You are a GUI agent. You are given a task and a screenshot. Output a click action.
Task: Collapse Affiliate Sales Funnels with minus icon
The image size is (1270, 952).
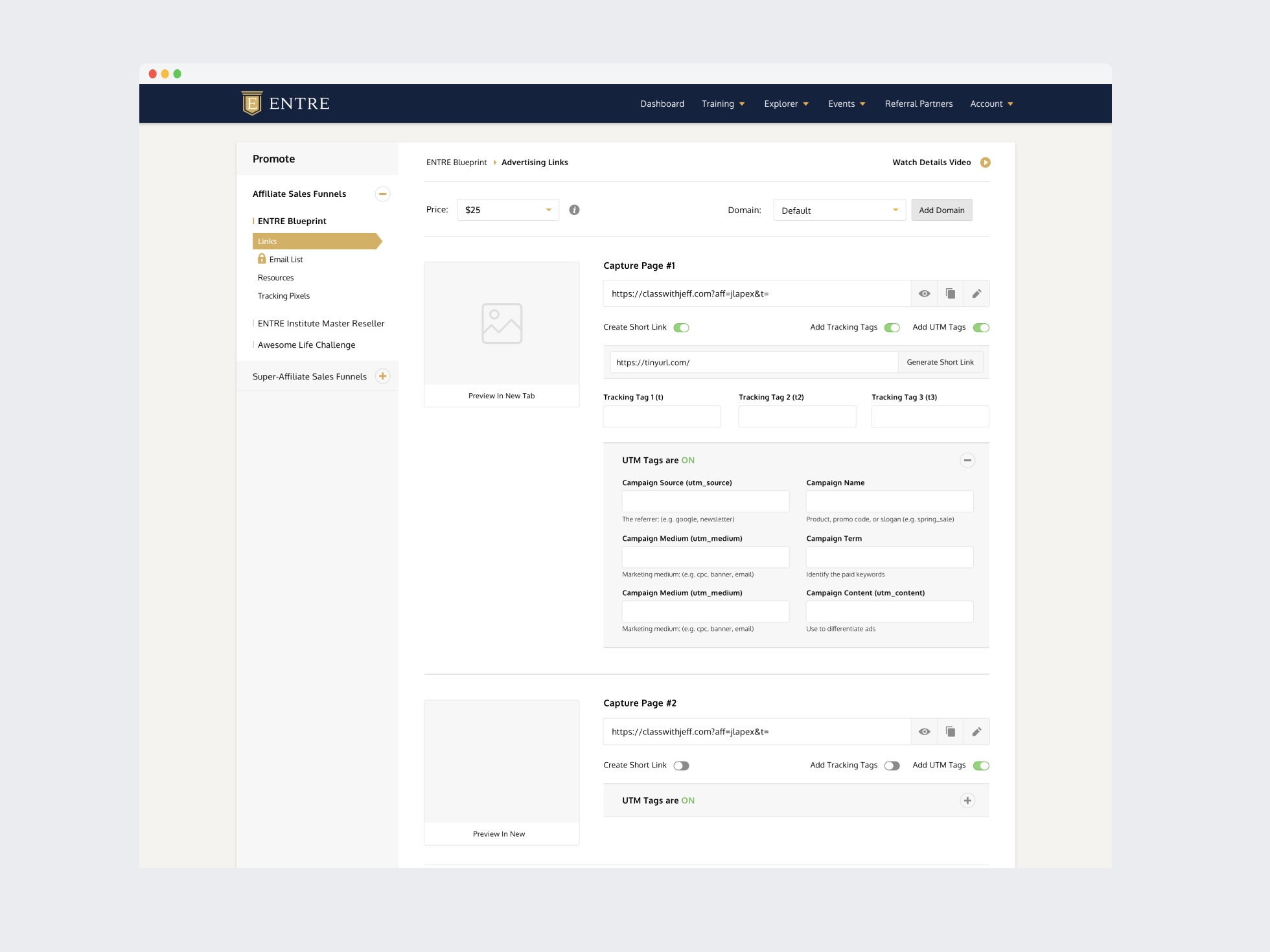coord(382,194)
